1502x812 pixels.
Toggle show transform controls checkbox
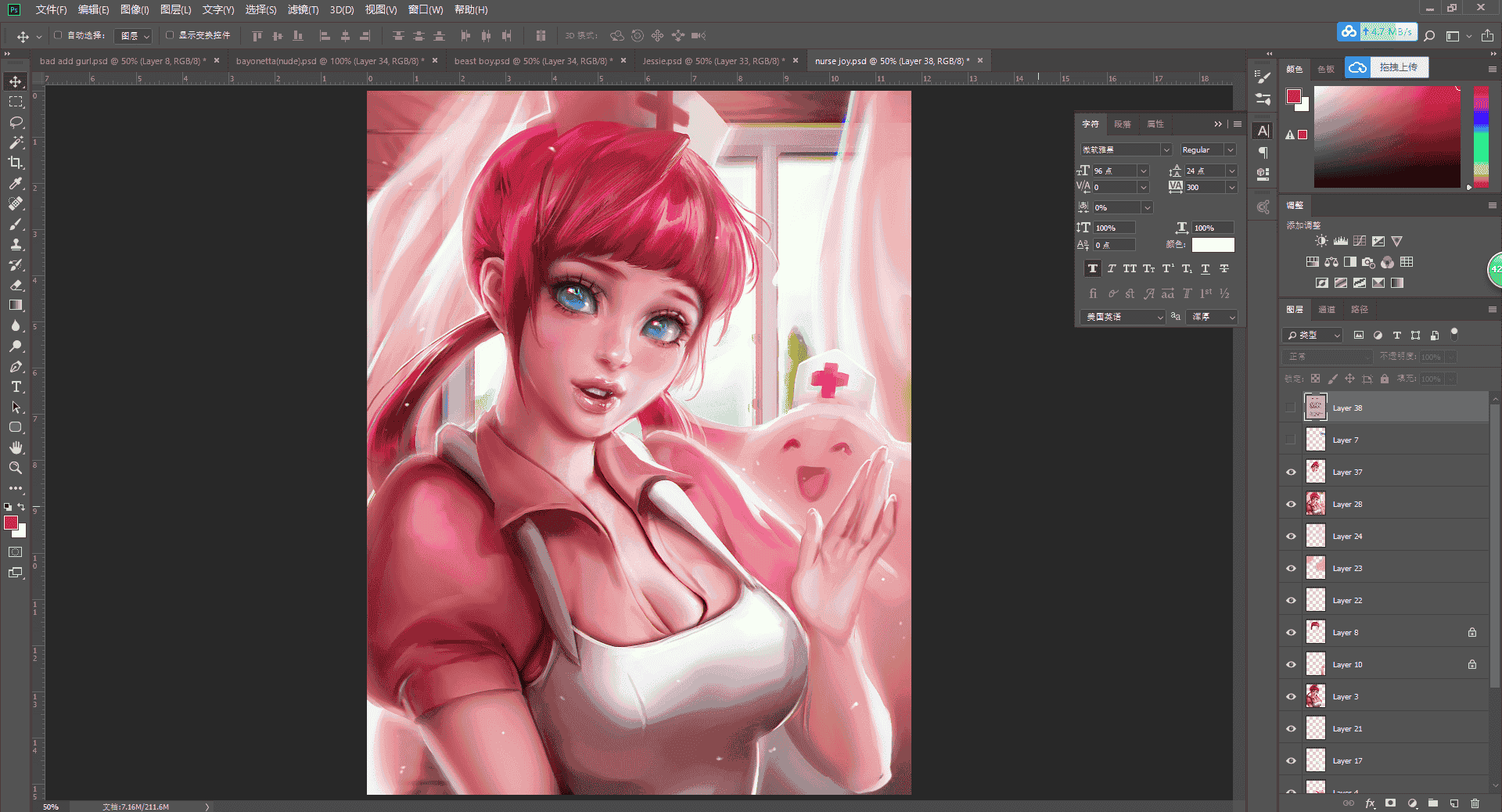tap(170, 35)
